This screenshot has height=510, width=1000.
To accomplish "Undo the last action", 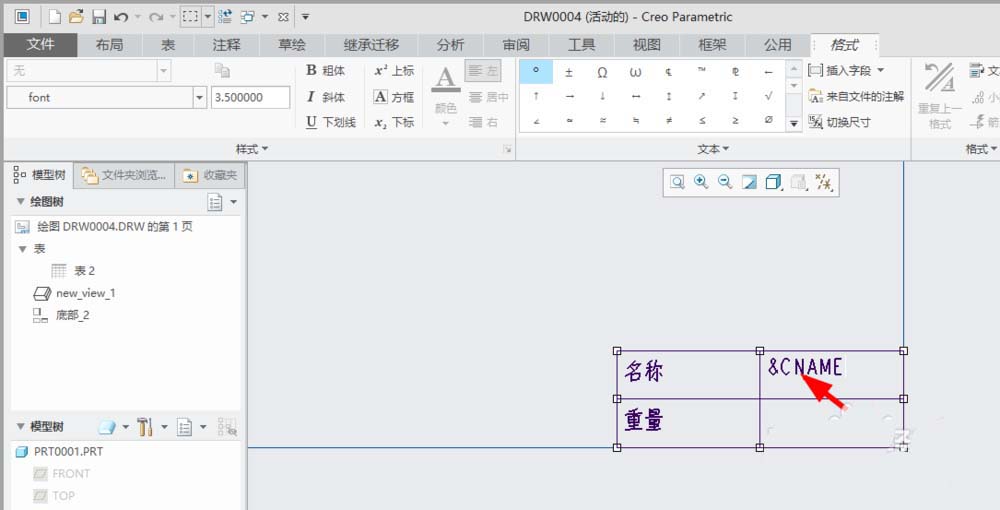I will (x=121, y=17).
